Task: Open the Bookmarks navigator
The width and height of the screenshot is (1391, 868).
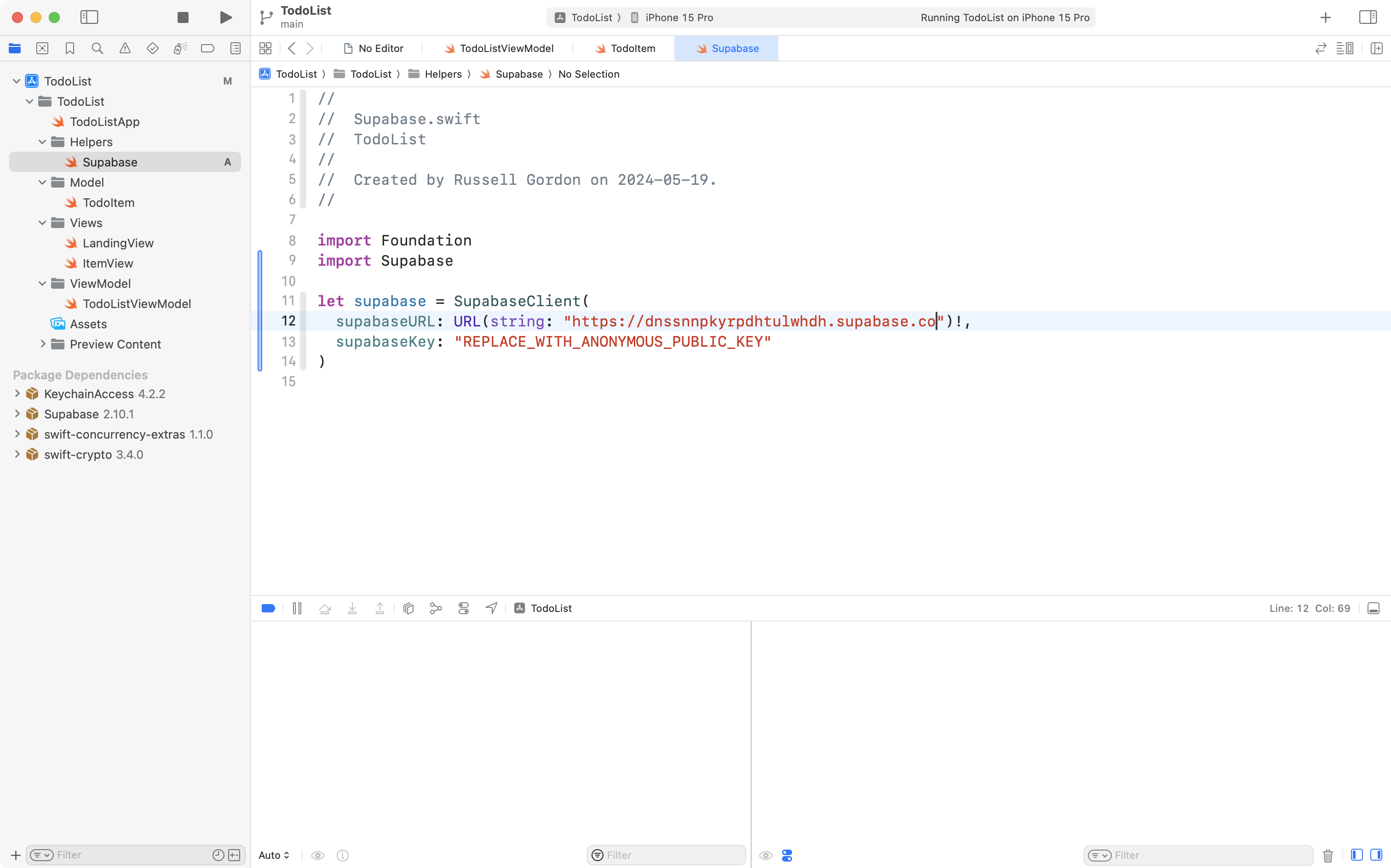Action: pos(69,48)
